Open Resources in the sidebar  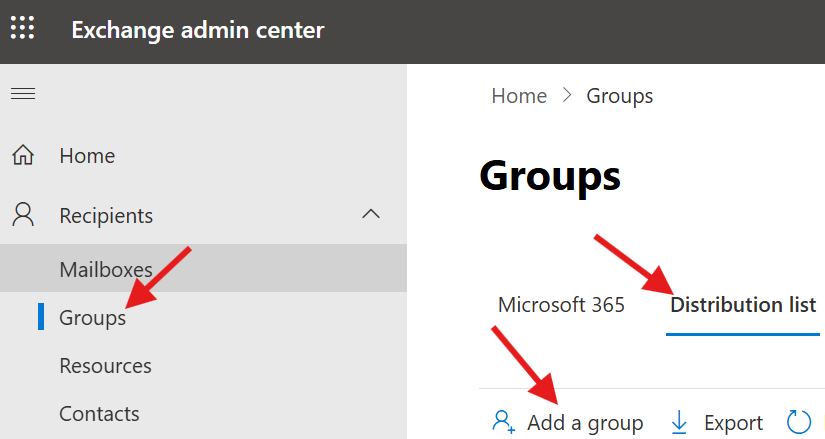point(105,366)
